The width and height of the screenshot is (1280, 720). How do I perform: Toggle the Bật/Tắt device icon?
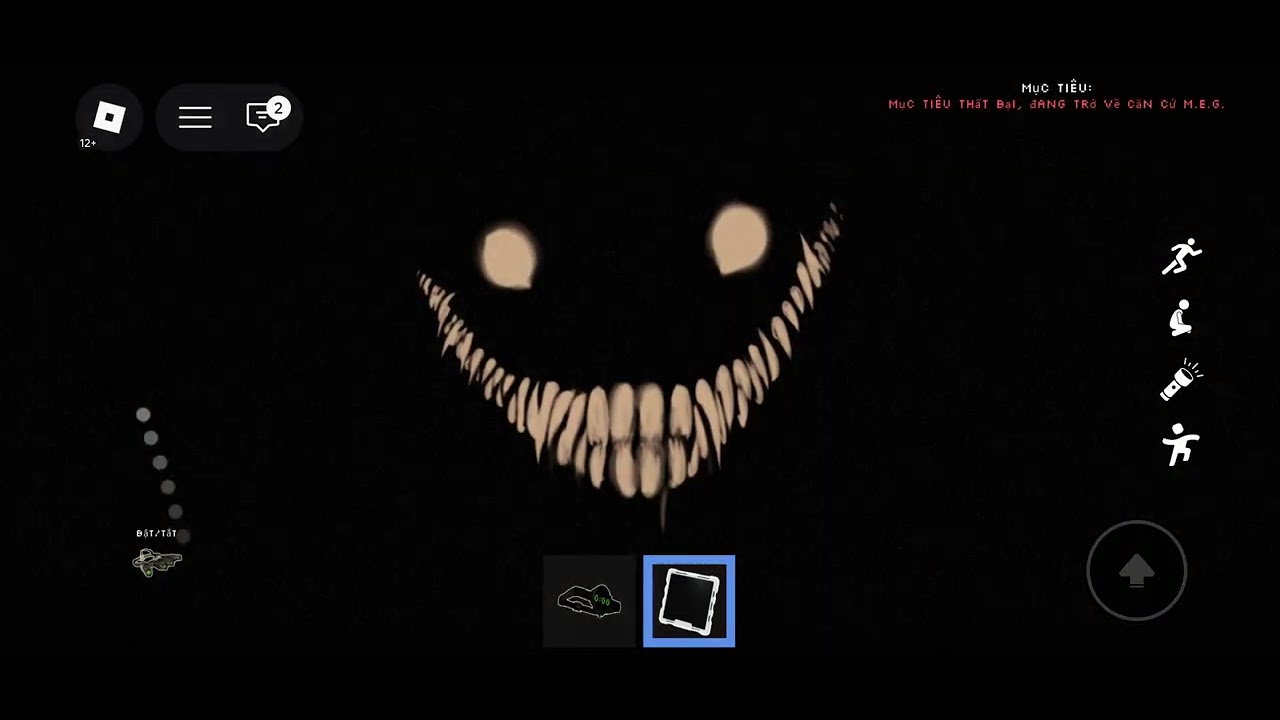point(157,562)
